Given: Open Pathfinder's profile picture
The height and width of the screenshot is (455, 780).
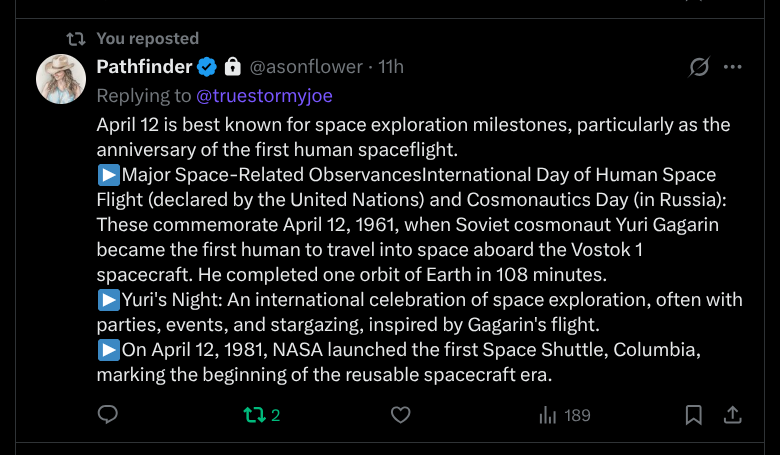Looking at the screenshot, I should [x=61, y=79].
